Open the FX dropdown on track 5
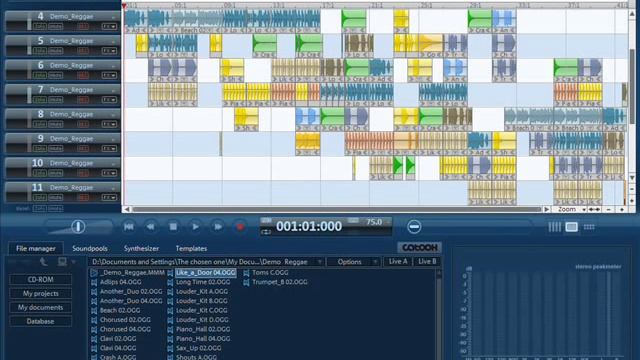Screen dimensions: 640x360 [x=109, y=51]
